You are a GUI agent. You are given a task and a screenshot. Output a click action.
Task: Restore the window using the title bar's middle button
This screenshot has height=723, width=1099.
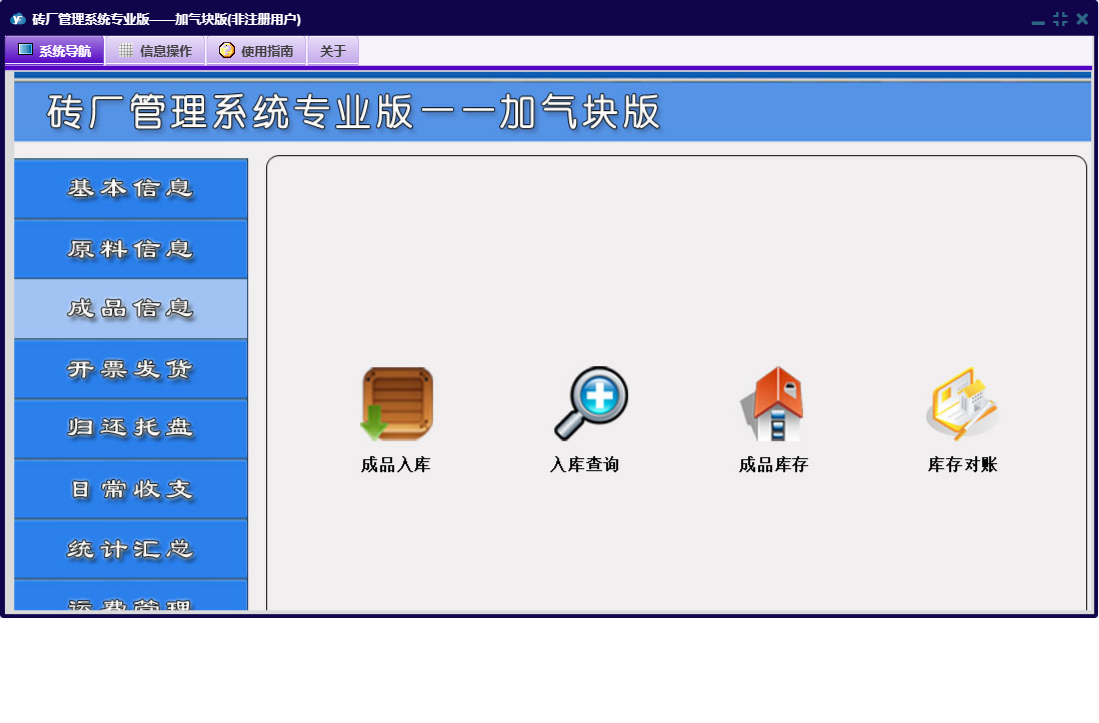pos(1060,19)
